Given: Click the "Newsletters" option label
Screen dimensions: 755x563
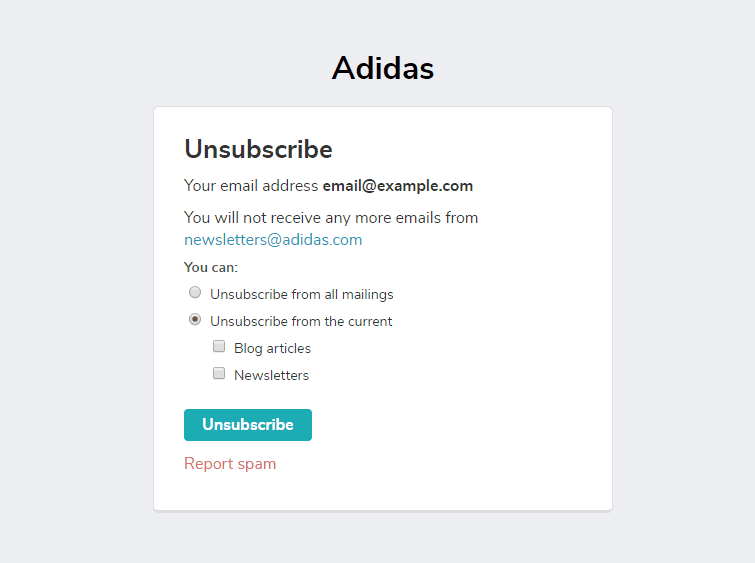Looking at the screenshot, I should pyautogui.click(x=271, y=375).
